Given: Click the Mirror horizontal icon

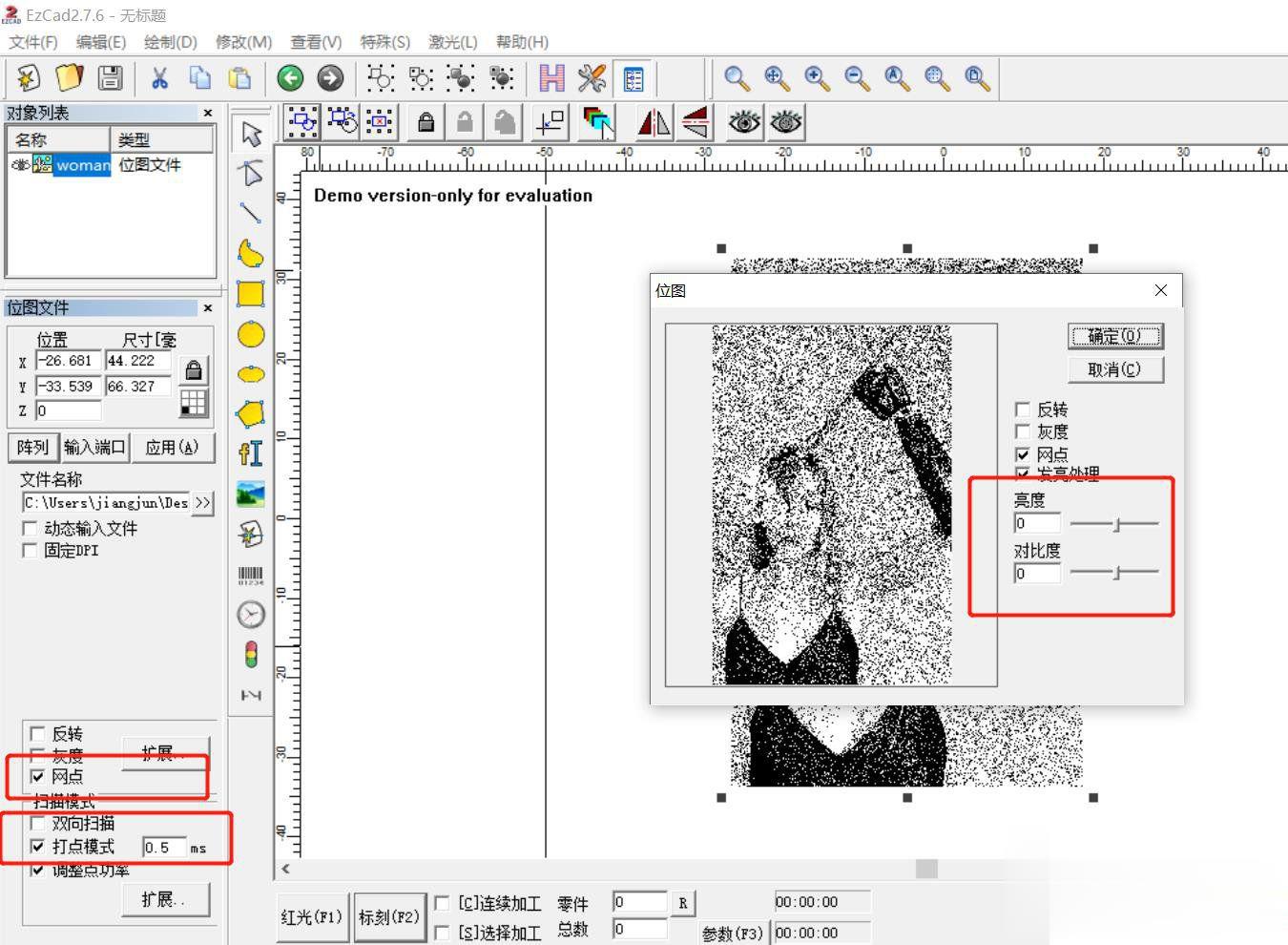Looking at the screenshot, I should click(654, 122).
